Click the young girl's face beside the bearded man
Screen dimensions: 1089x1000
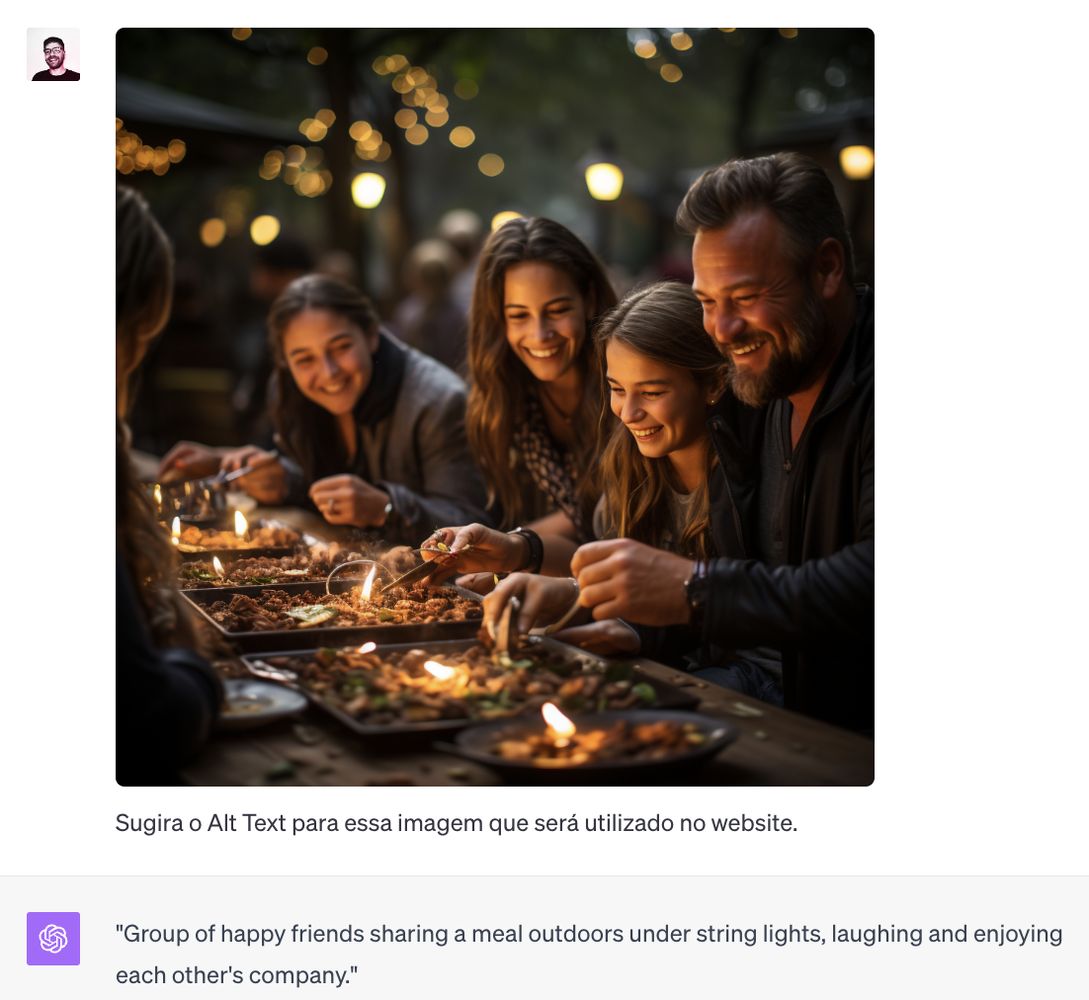(x=651, y=399)
